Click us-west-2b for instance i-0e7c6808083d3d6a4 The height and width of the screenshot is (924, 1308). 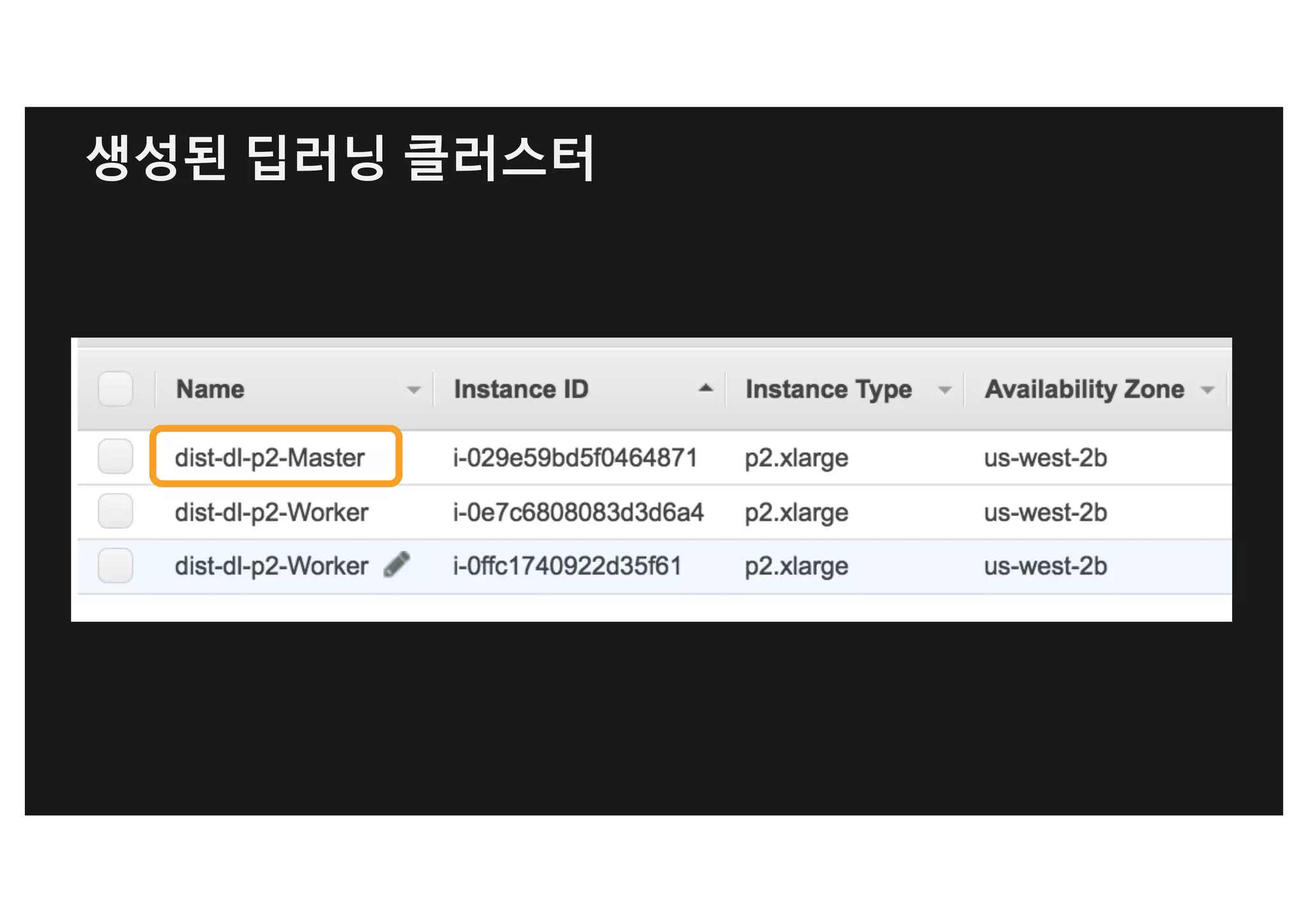click(1046, 512)
